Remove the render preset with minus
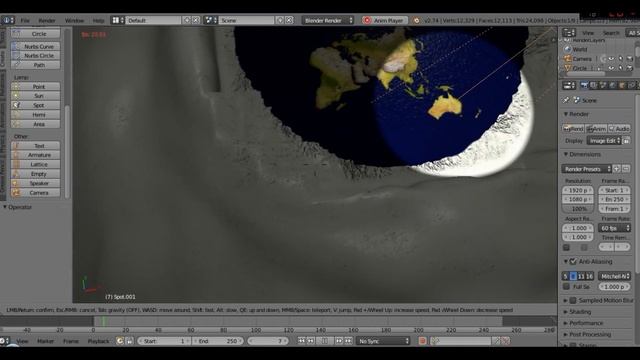 [x=626, y=169]
